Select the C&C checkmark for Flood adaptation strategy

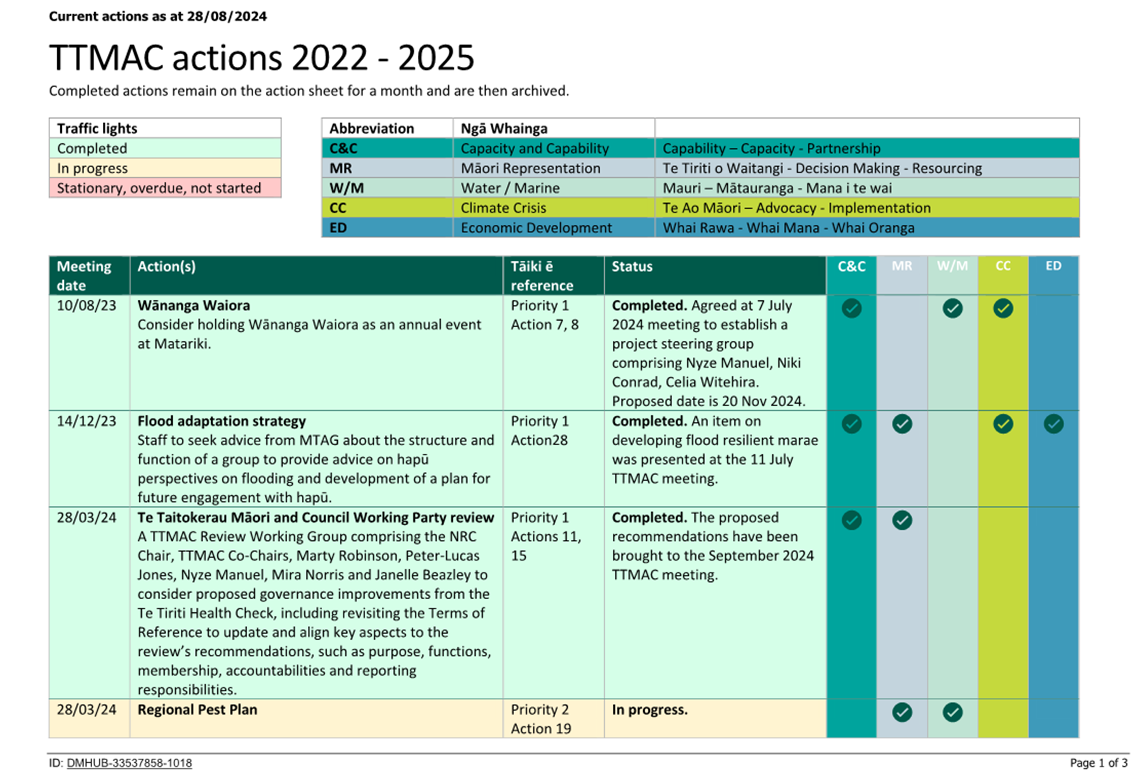[851, 424]
